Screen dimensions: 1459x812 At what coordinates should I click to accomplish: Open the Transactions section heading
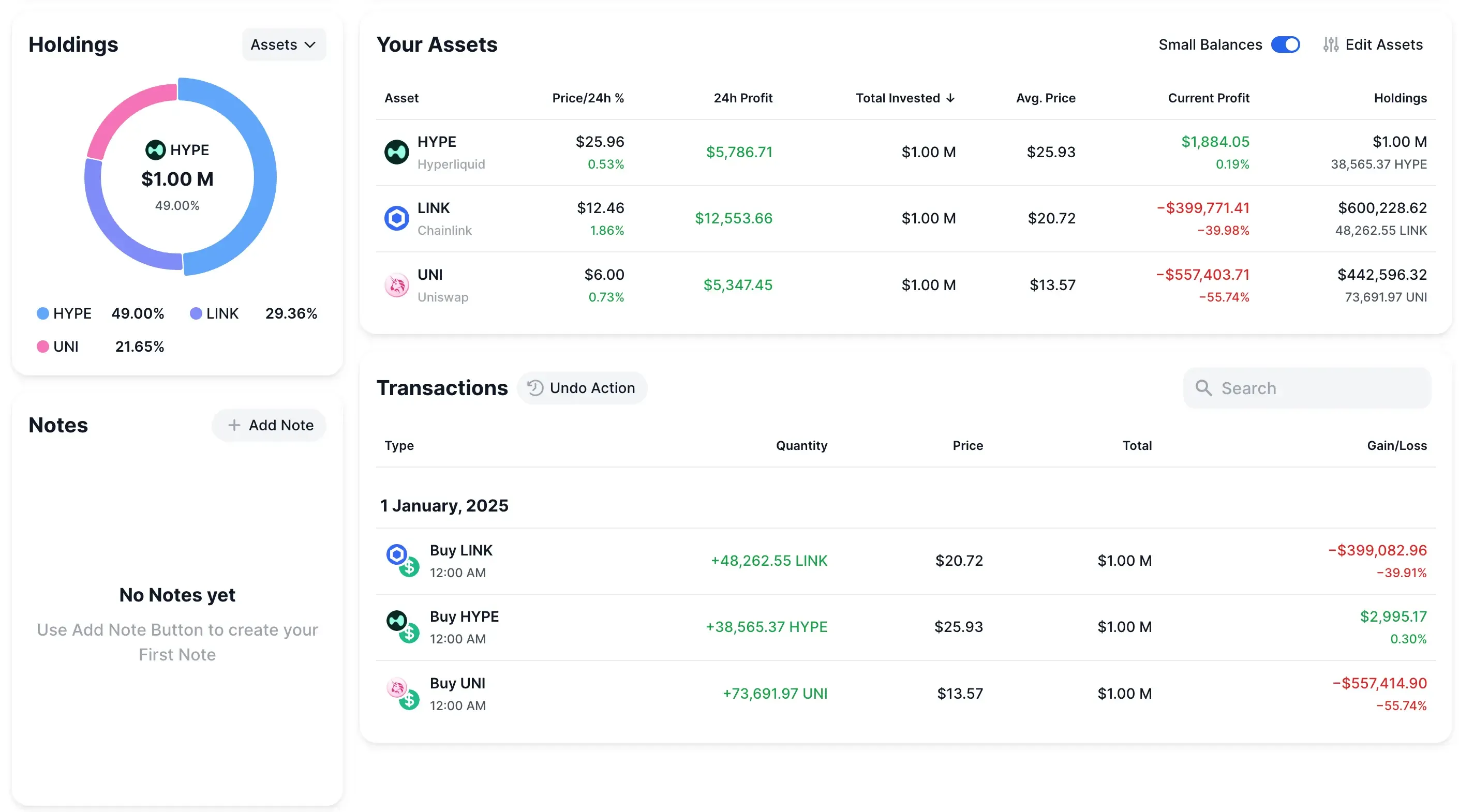442,387
